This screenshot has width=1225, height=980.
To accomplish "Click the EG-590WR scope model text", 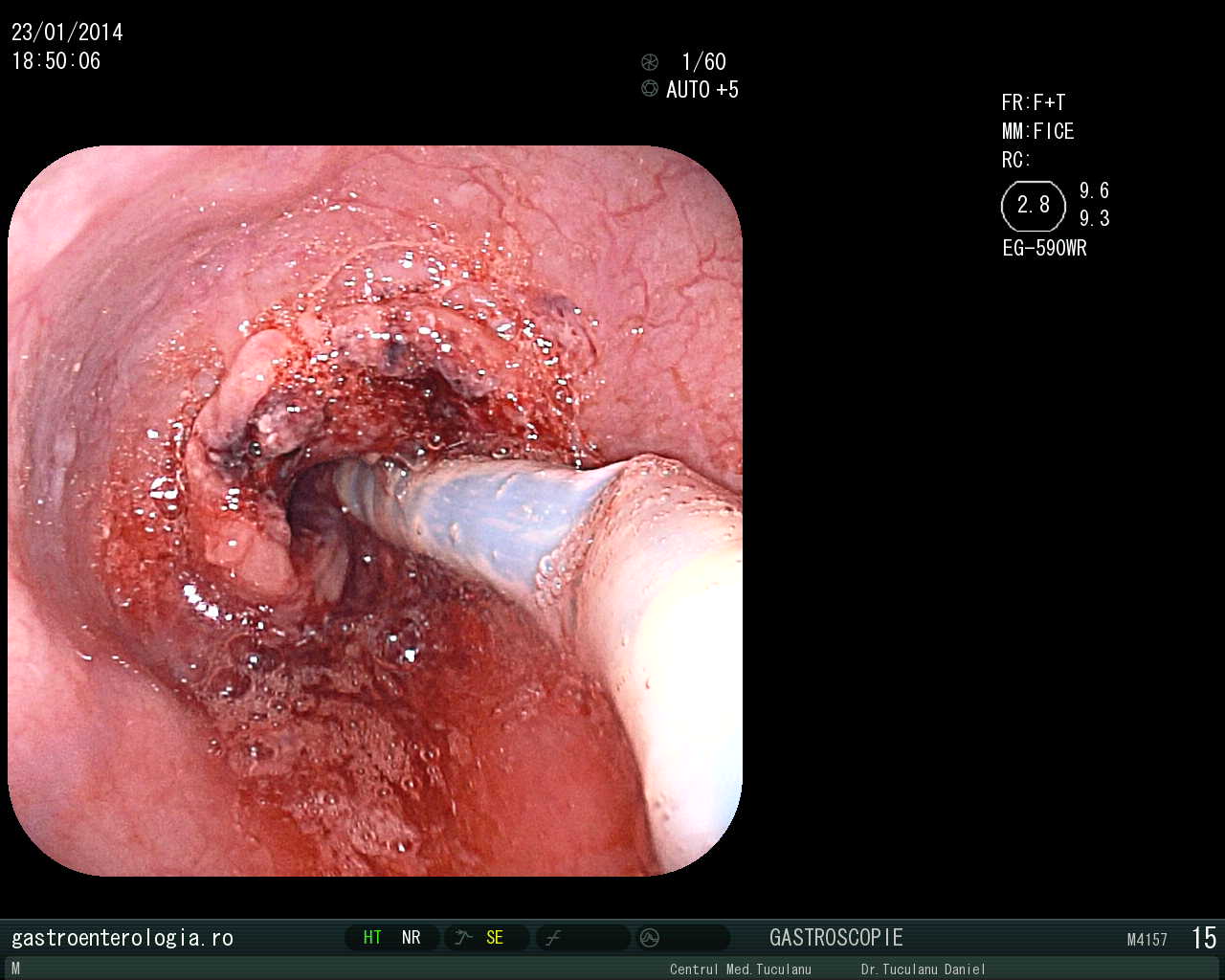I will pos(1045,248).
